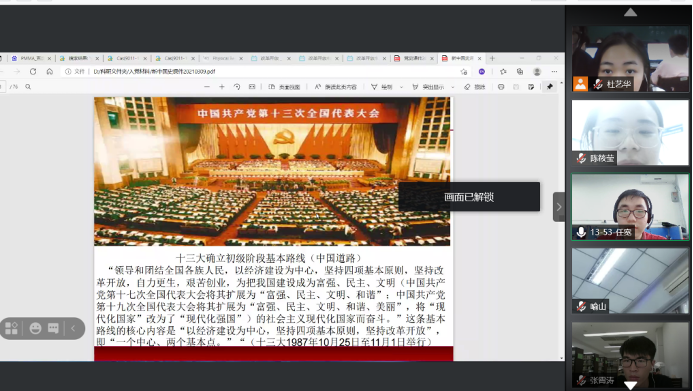Click the browser home icon
693x391 pixels.
coord(50,71)
